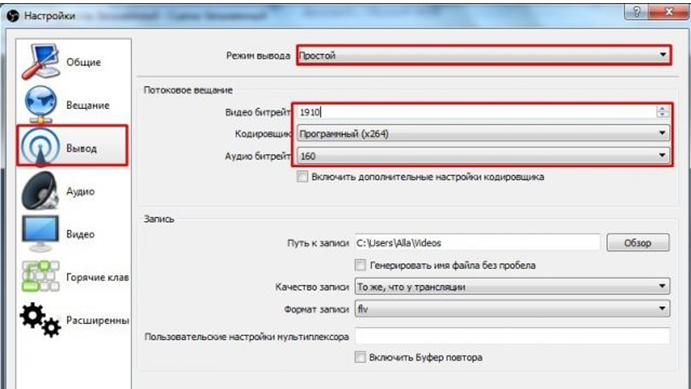Open the Общие settings icon
The image size is (691, 389).
pyautogui.click(x=40, y=62)
